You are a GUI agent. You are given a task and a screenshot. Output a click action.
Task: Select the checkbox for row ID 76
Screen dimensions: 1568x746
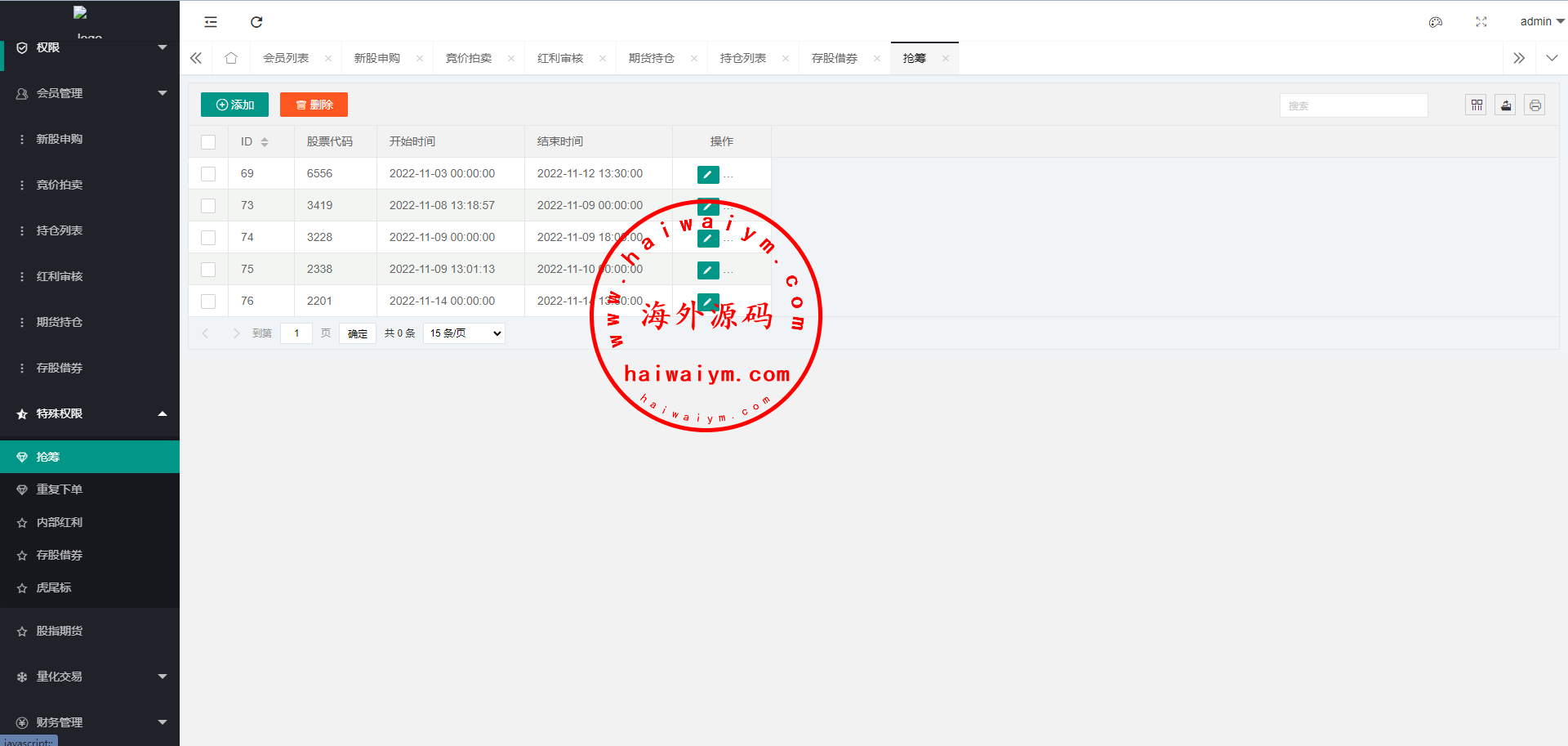click(208, 302)
